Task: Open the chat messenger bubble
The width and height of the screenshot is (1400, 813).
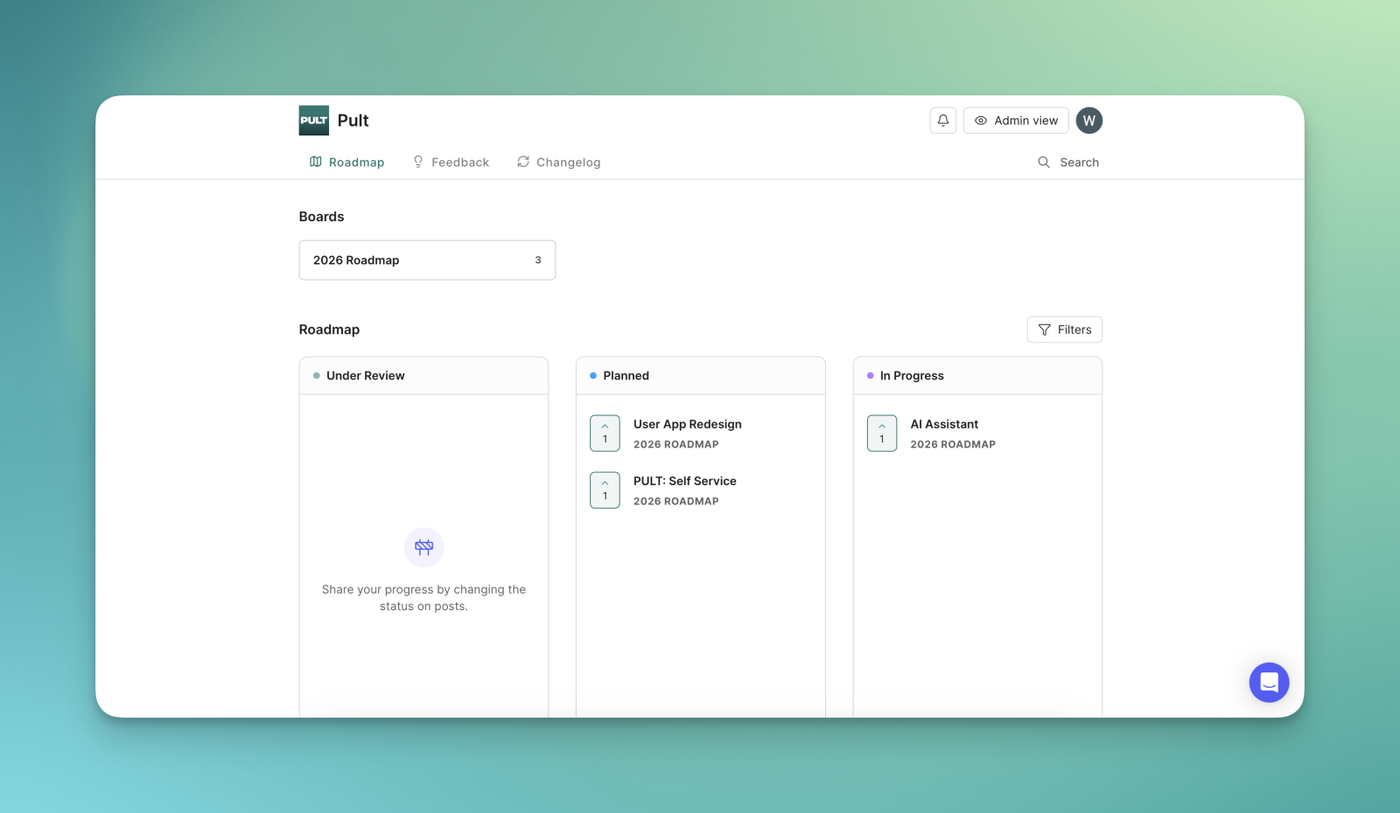Action: click(x=1269, y=682)
